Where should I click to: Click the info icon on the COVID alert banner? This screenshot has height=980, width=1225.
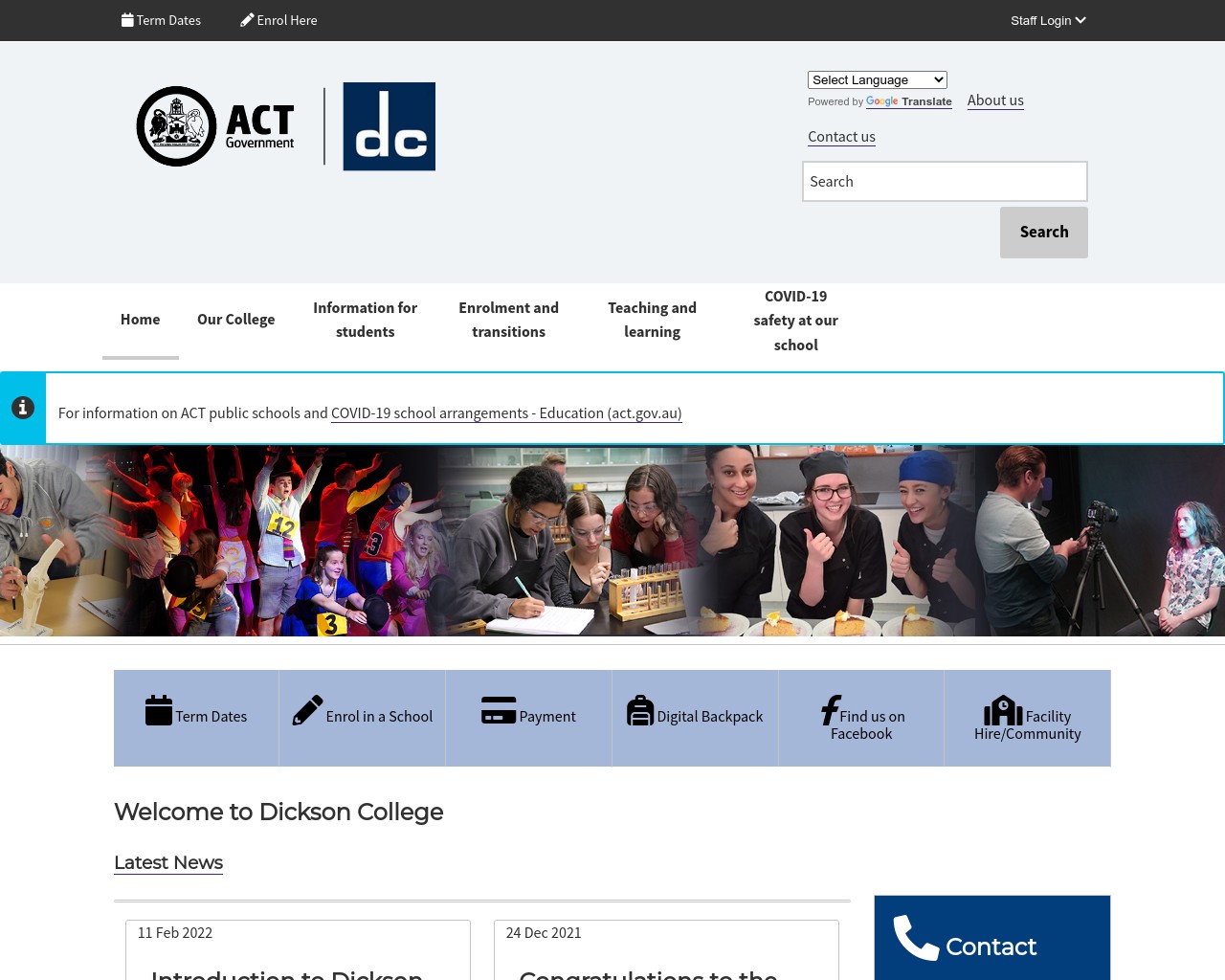tap(23, 408)
